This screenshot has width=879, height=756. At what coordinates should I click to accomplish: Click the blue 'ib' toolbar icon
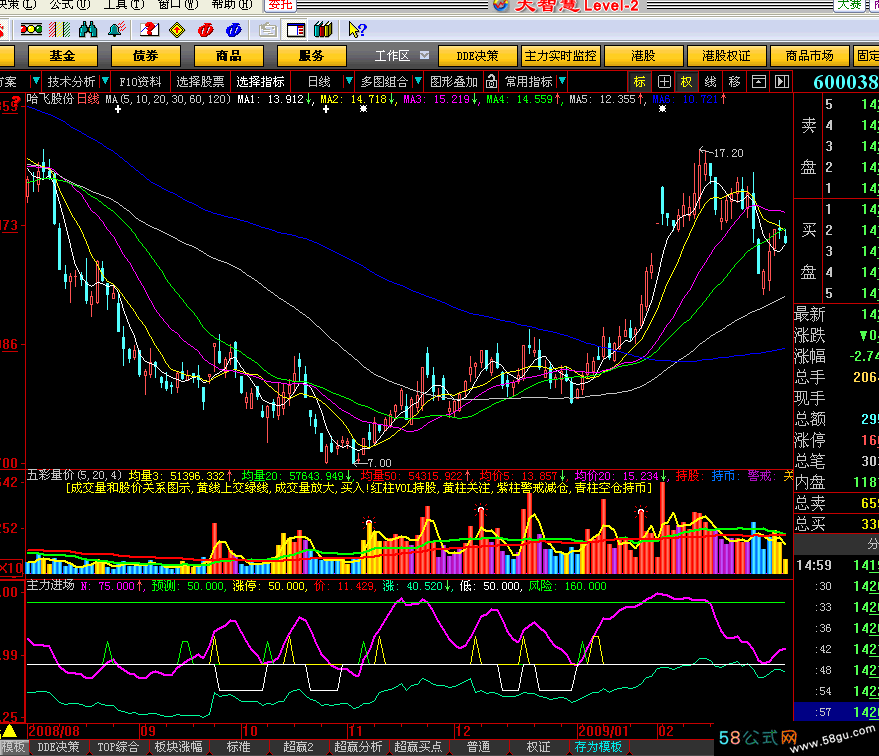[x=233, y=29]
